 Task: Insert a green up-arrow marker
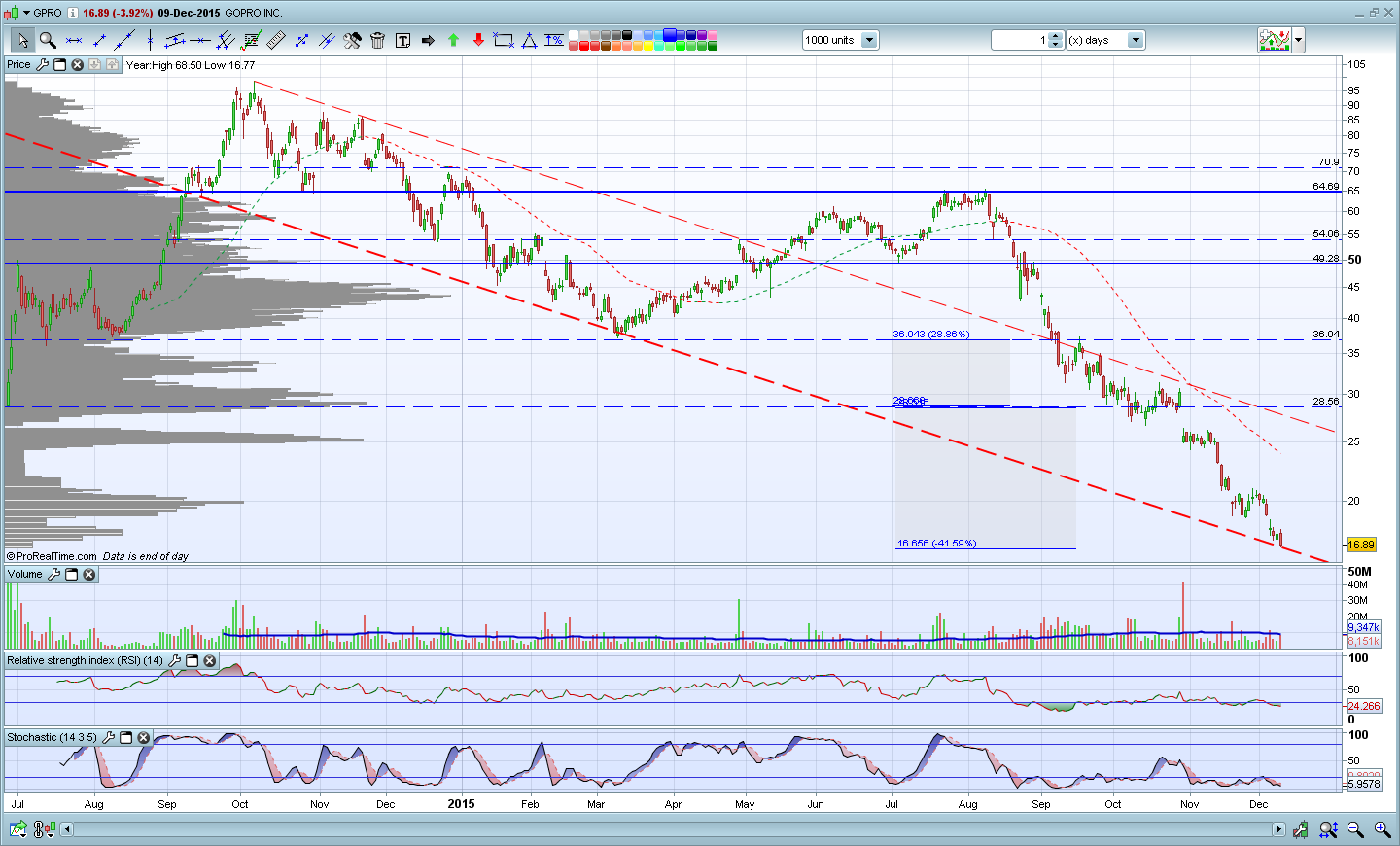click(x=453, y=40)
